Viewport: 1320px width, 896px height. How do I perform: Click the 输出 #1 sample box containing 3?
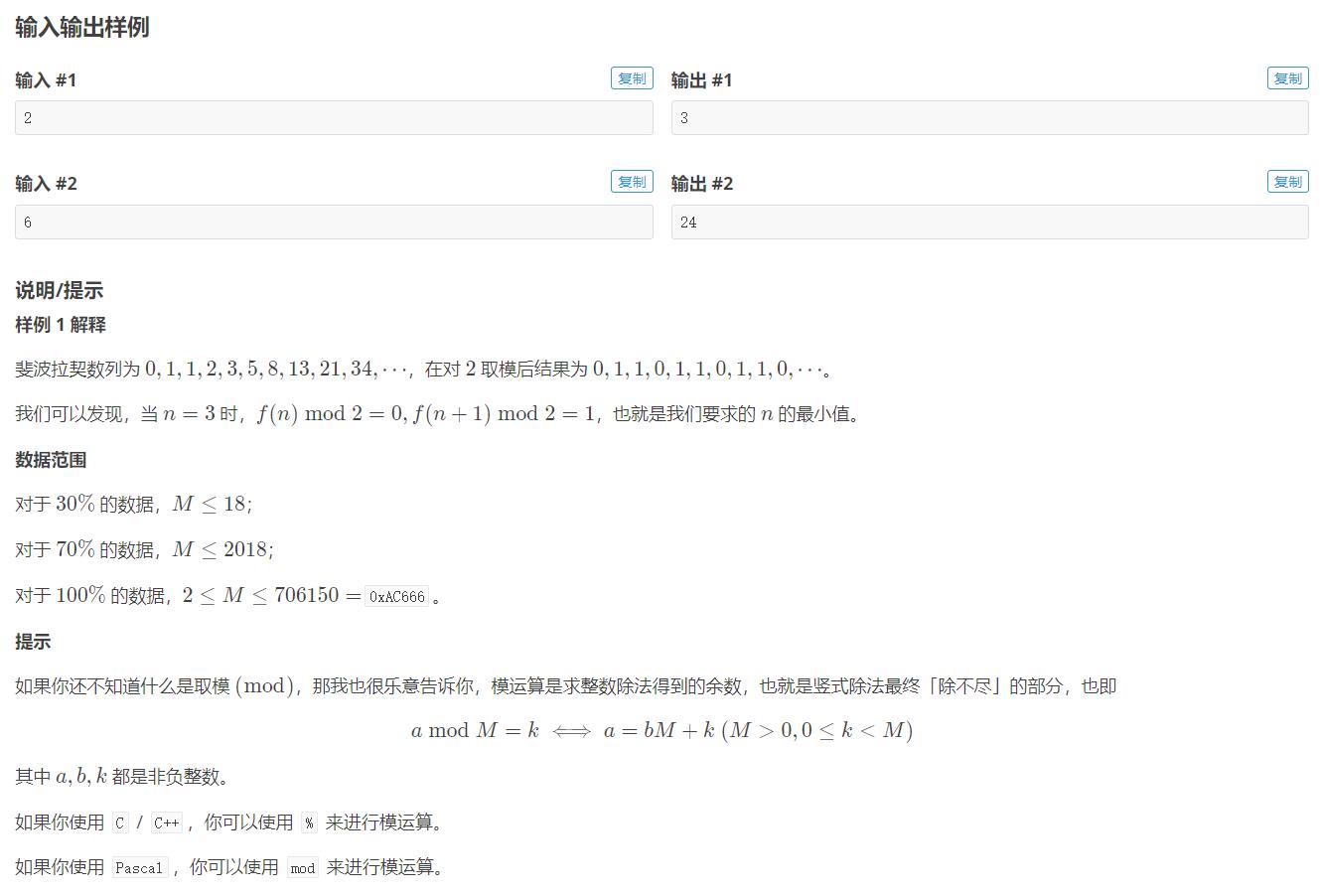[x=990, y=117]
